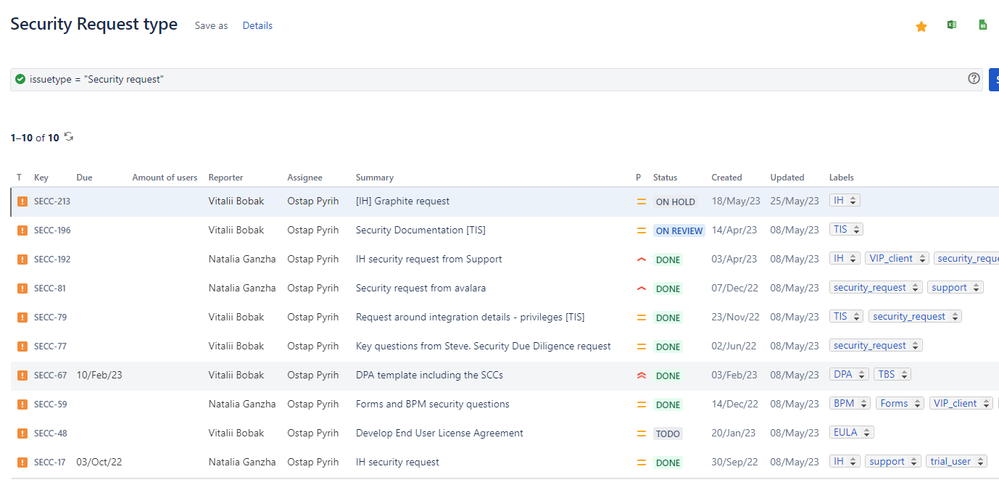Sort by the Updated column header
This screenshot has width=999, height=490.
click(787, 178)
